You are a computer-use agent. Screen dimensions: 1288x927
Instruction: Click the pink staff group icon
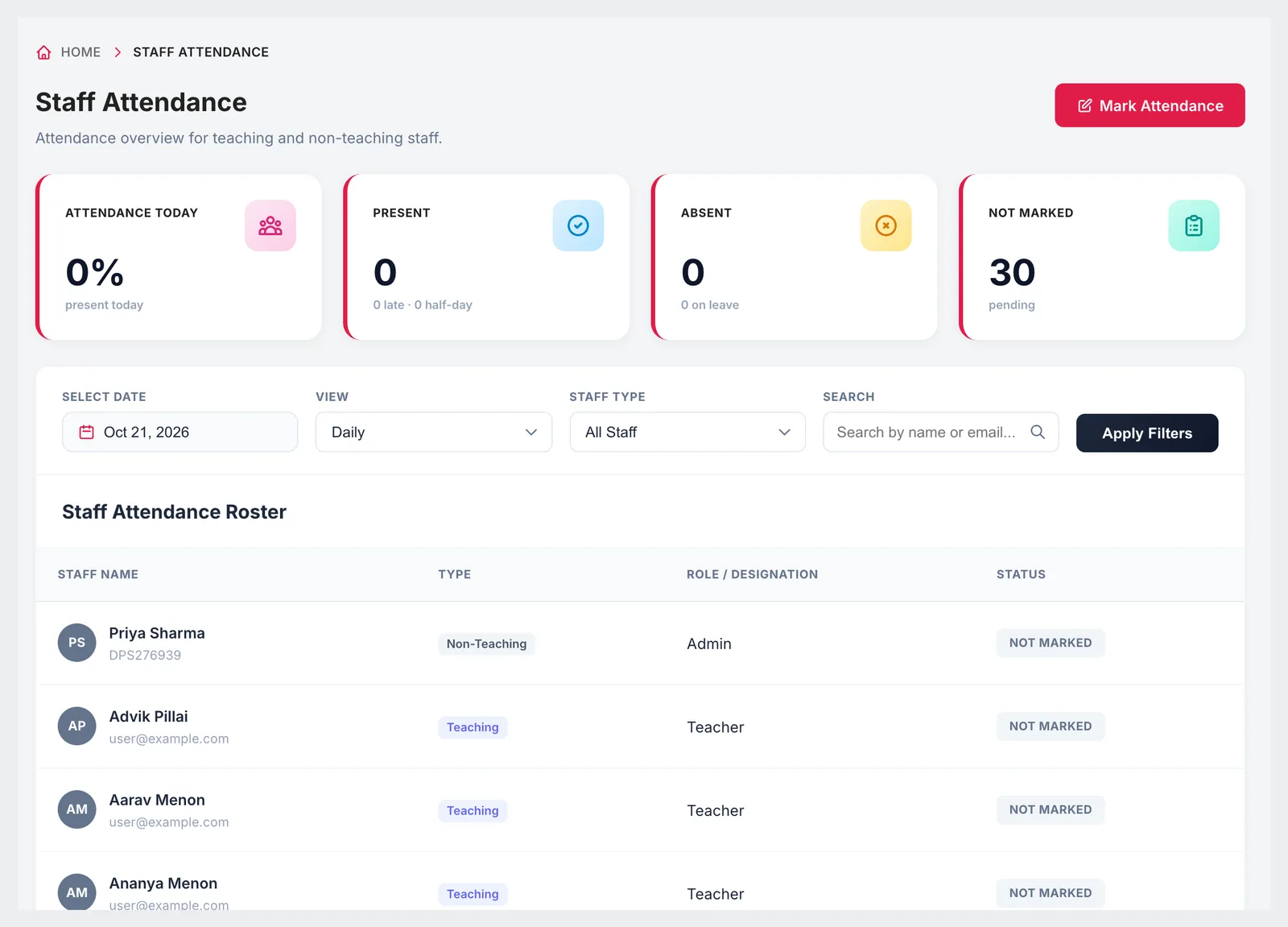coord(270,226)
